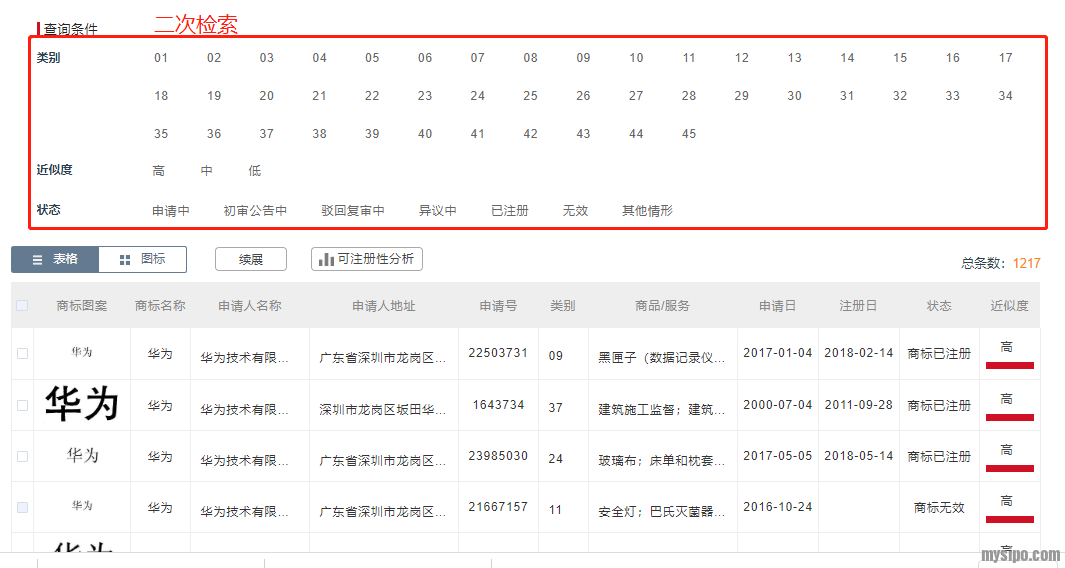Click the 申请日 column header
This screenshot has height=568, width=1065.
(777, 306)
